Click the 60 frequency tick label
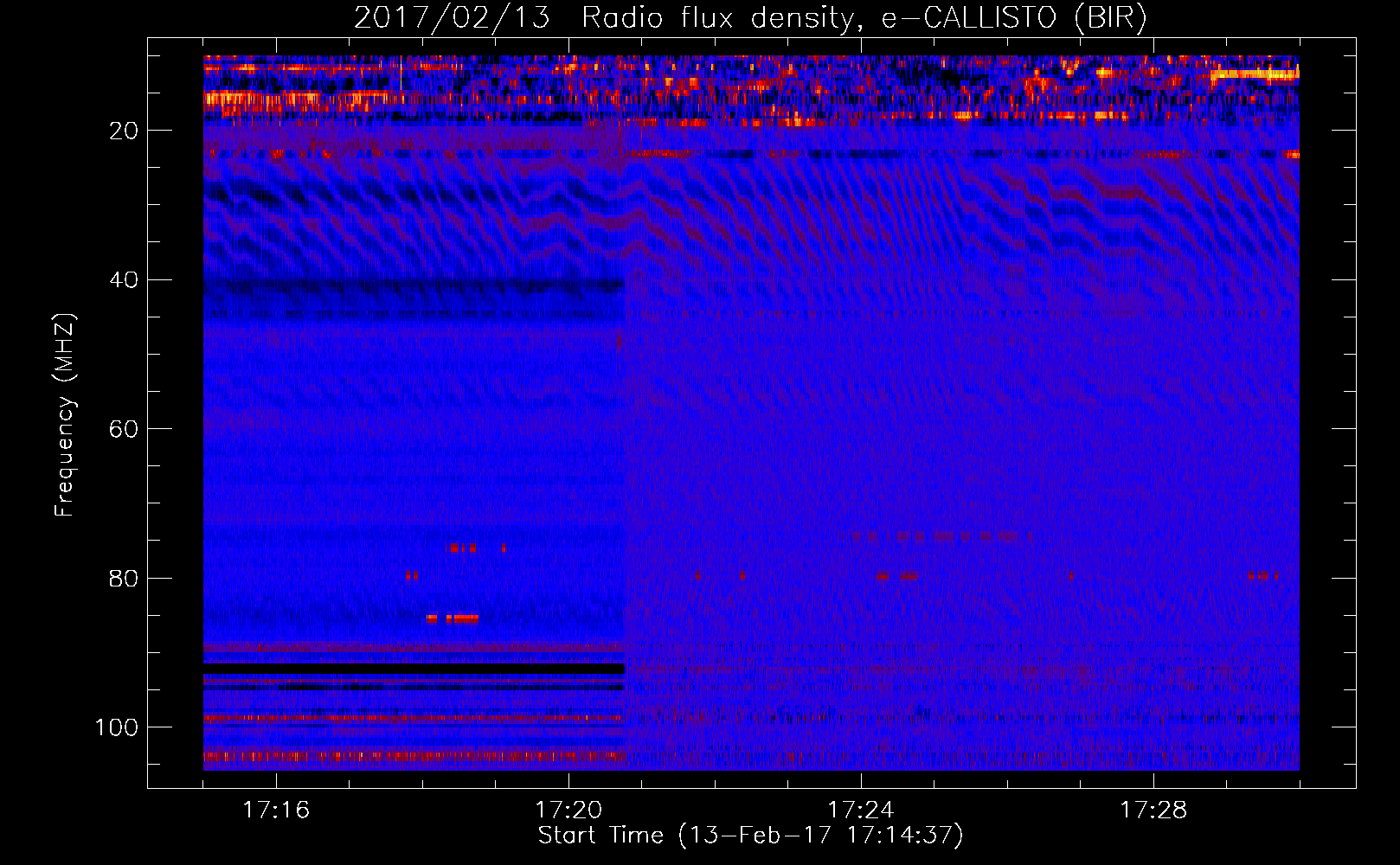Screen dimensions: 1400x865 (x=124, y=429)
